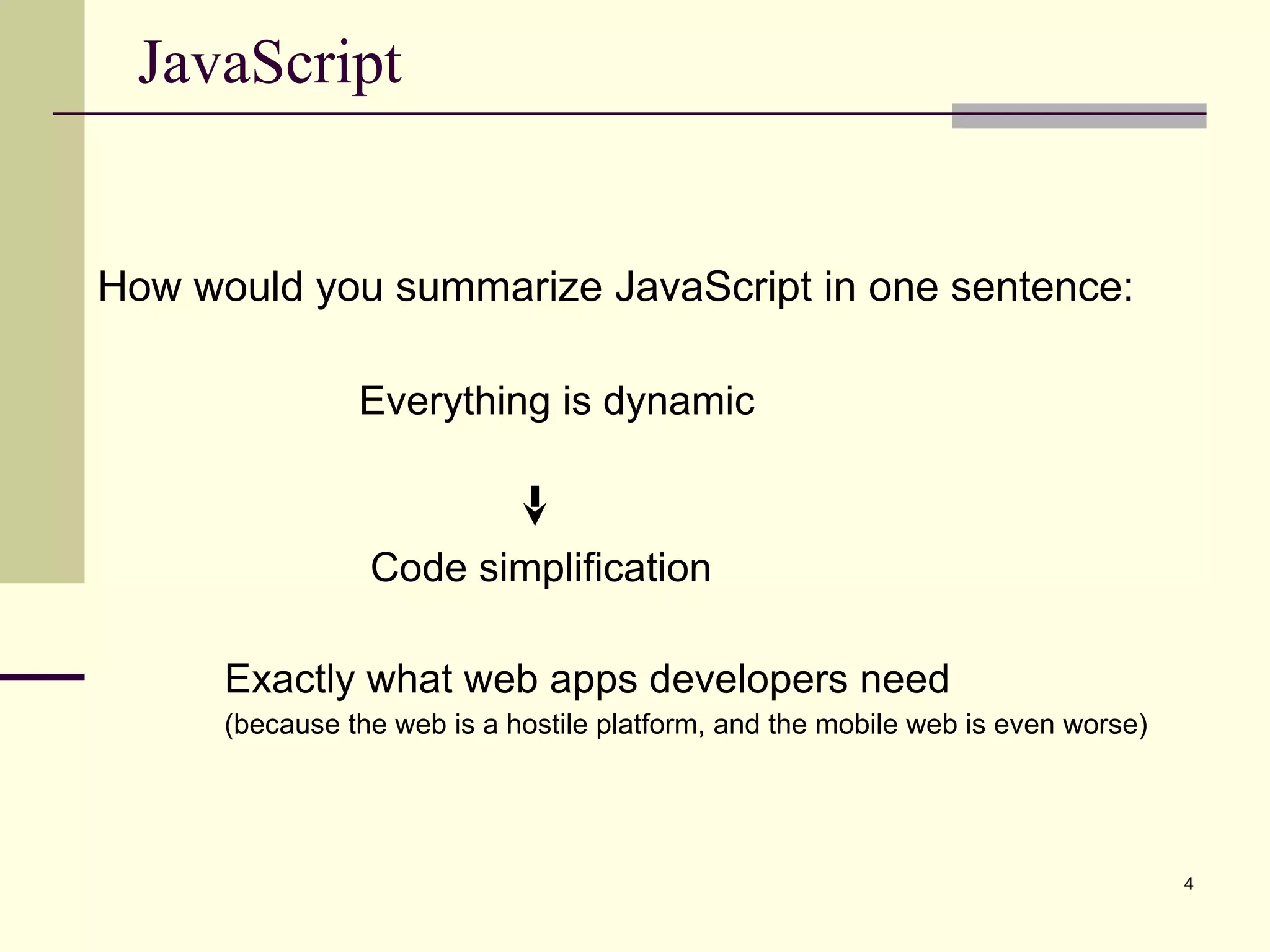Click the parenthetical line about the hostile platform

(686, 725)
